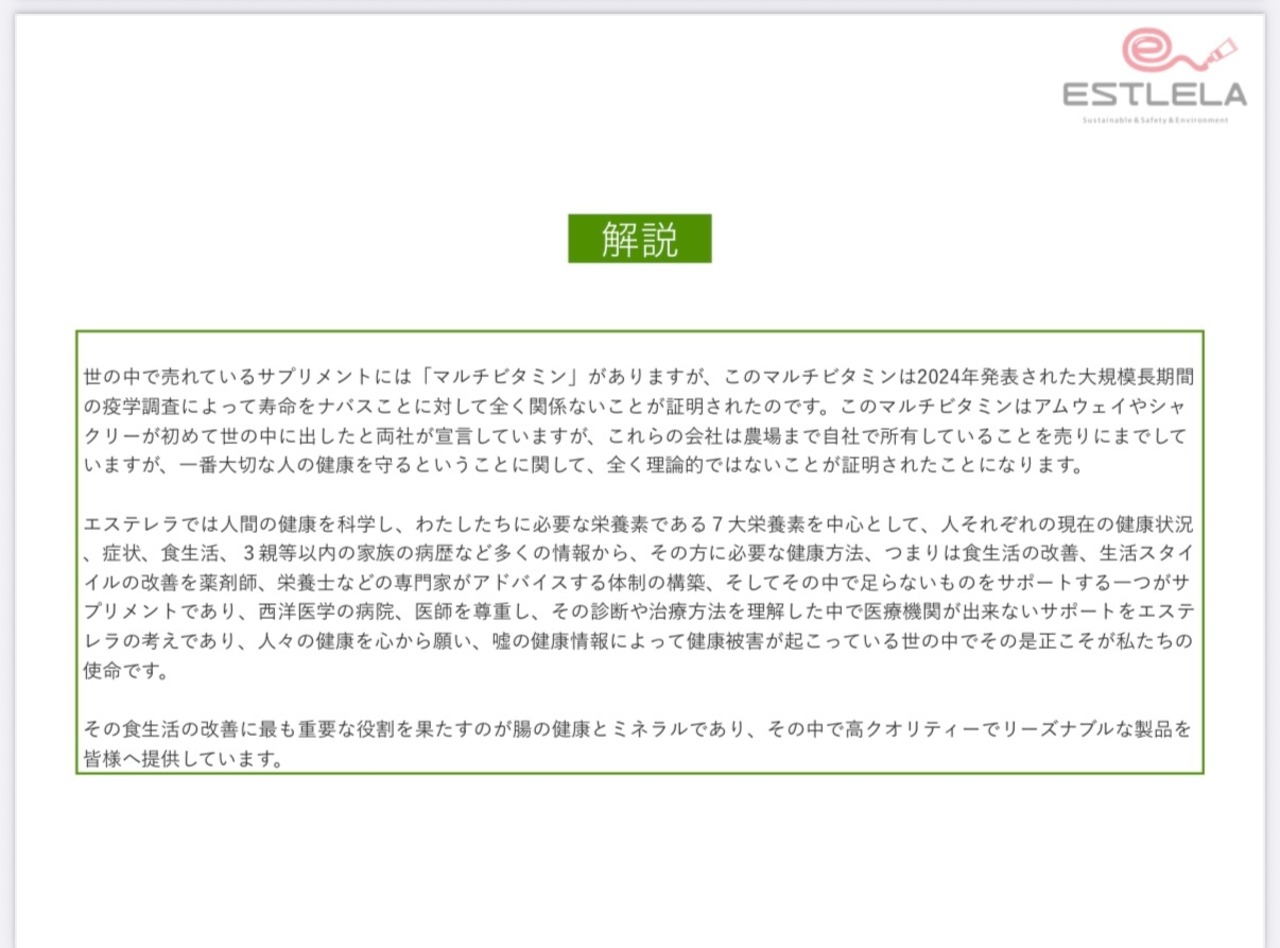1280x948 pixels.
Task: Click the paragraph starting with エステレラでは人間の健康
Action: pyautogui.click(x=639, y=597)
